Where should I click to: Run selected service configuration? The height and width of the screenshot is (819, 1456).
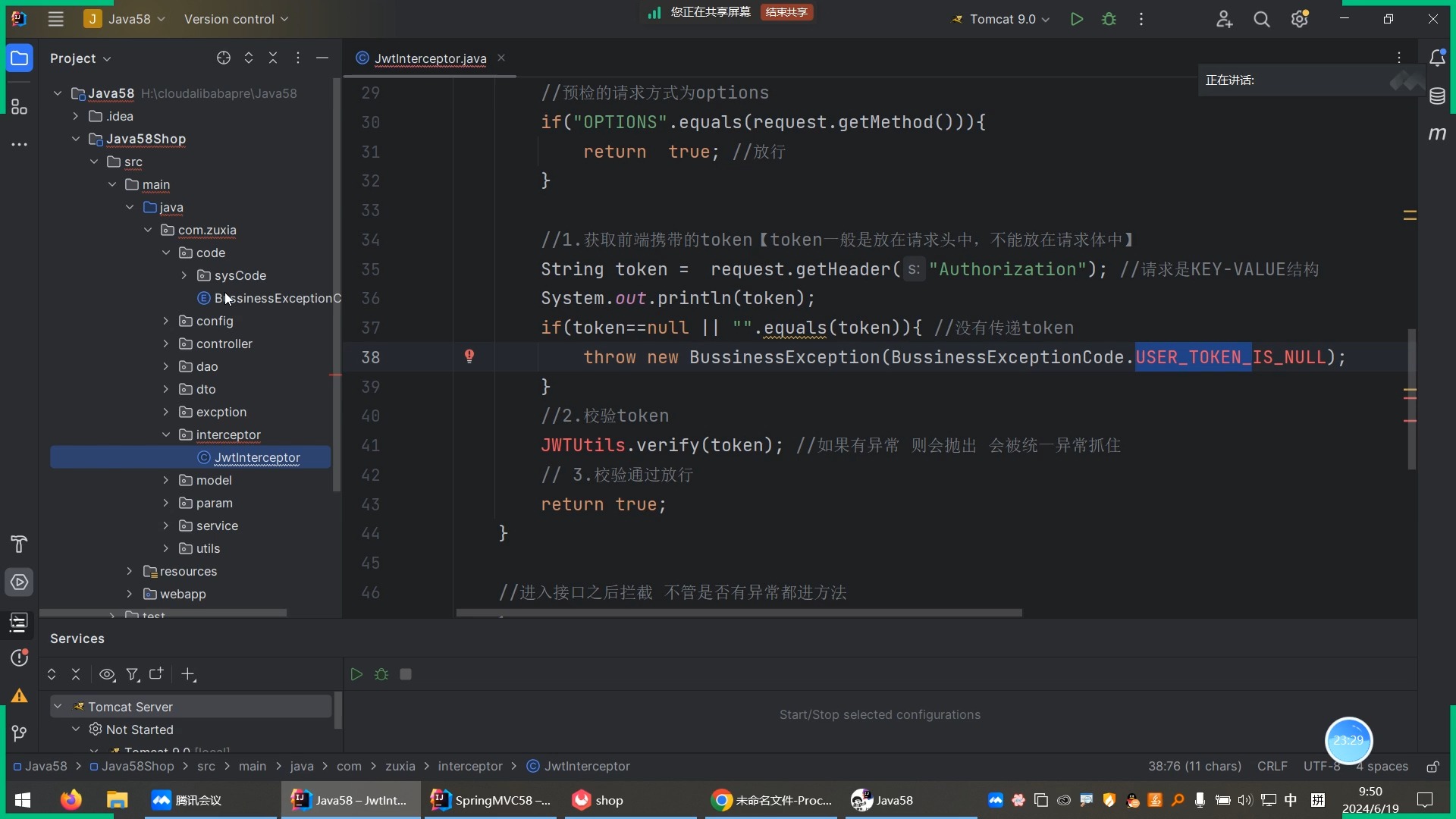[356, 674]
